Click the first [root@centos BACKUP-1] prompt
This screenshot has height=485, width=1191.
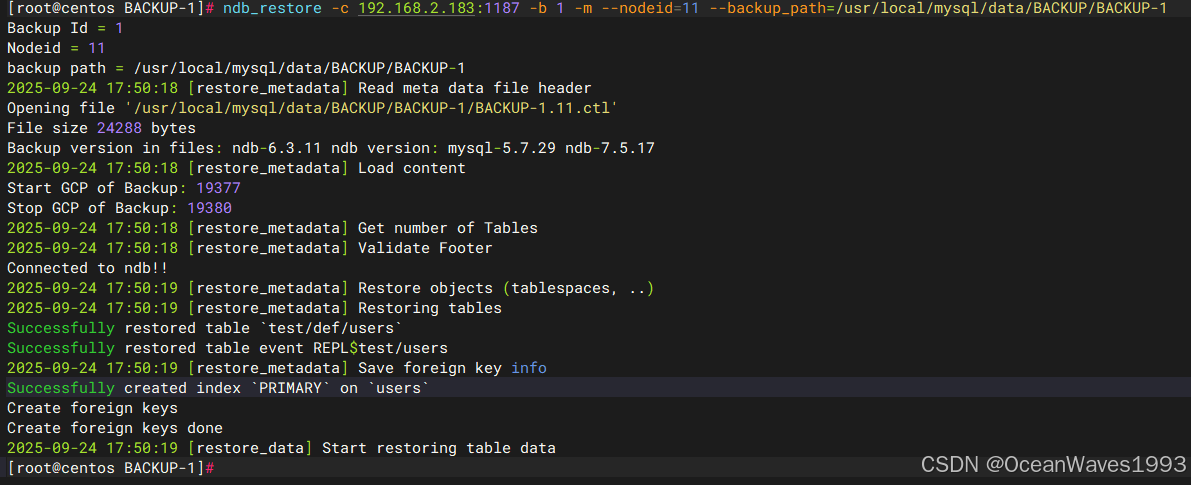111,8
